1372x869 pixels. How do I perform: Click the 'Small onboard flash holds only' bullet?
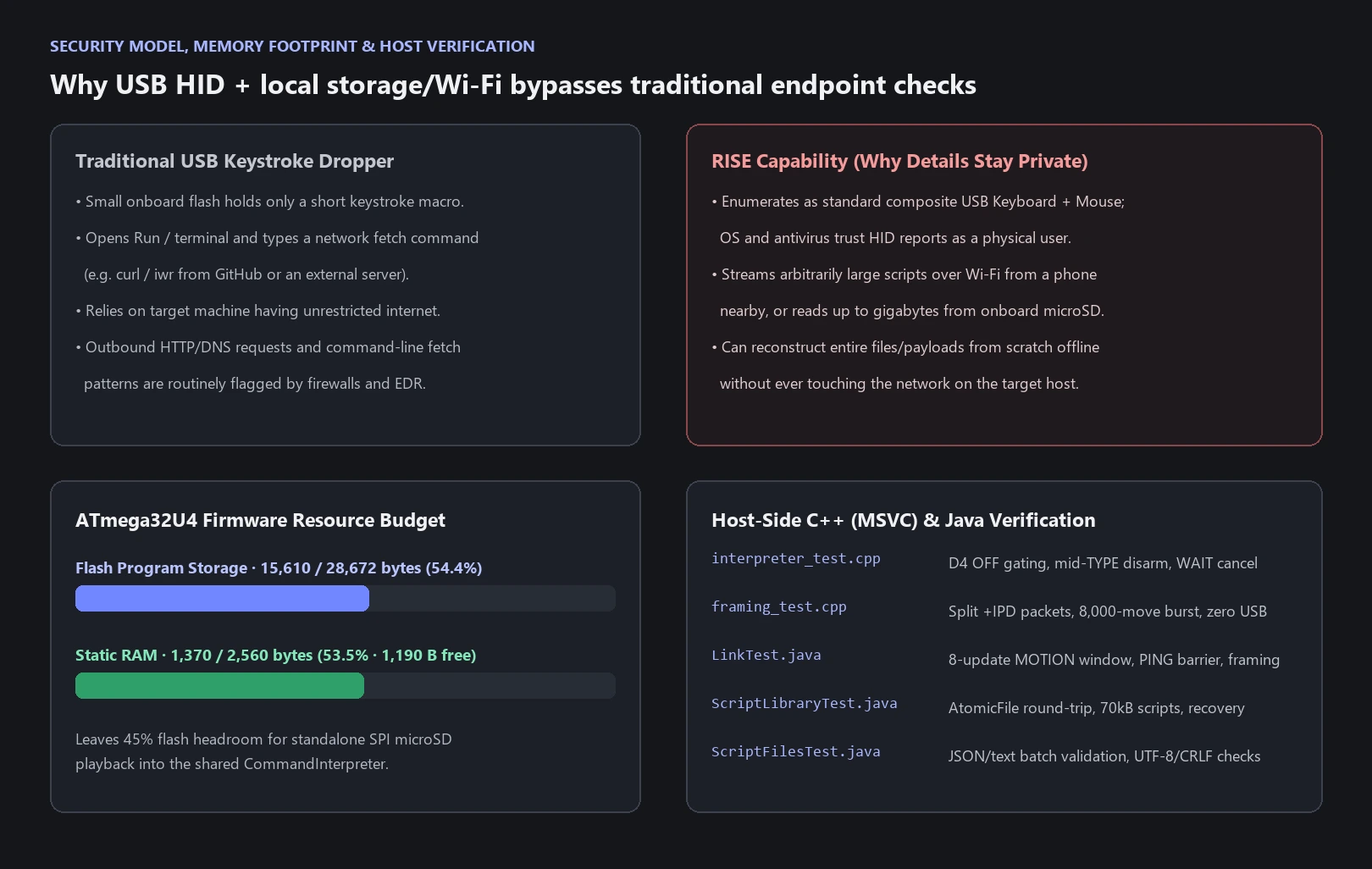coord(269,202)
